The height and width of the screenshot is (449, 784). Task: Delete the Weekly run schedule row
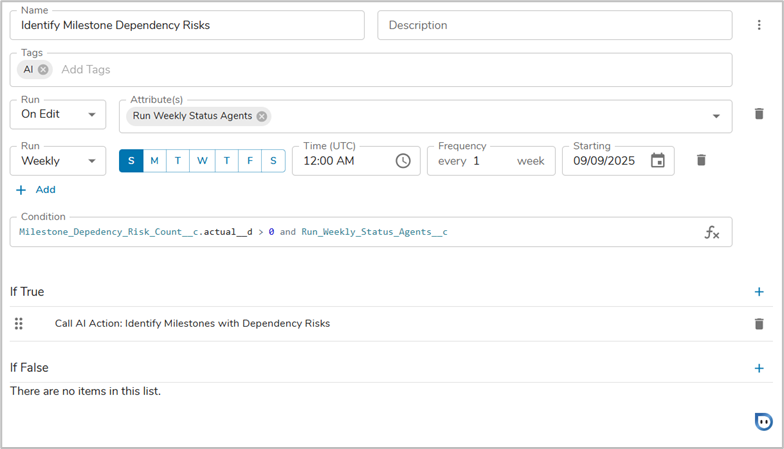click(701, 160)
